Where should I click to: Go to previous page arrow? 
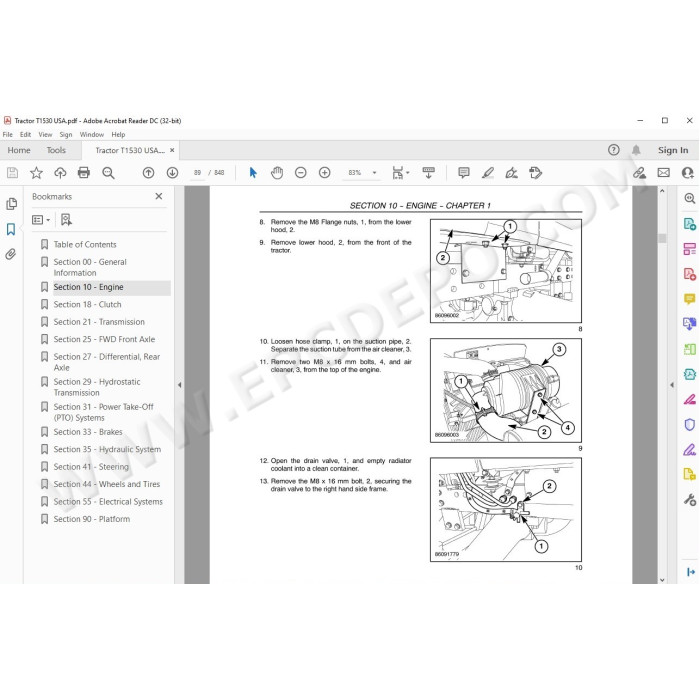(x=148, y=173)
